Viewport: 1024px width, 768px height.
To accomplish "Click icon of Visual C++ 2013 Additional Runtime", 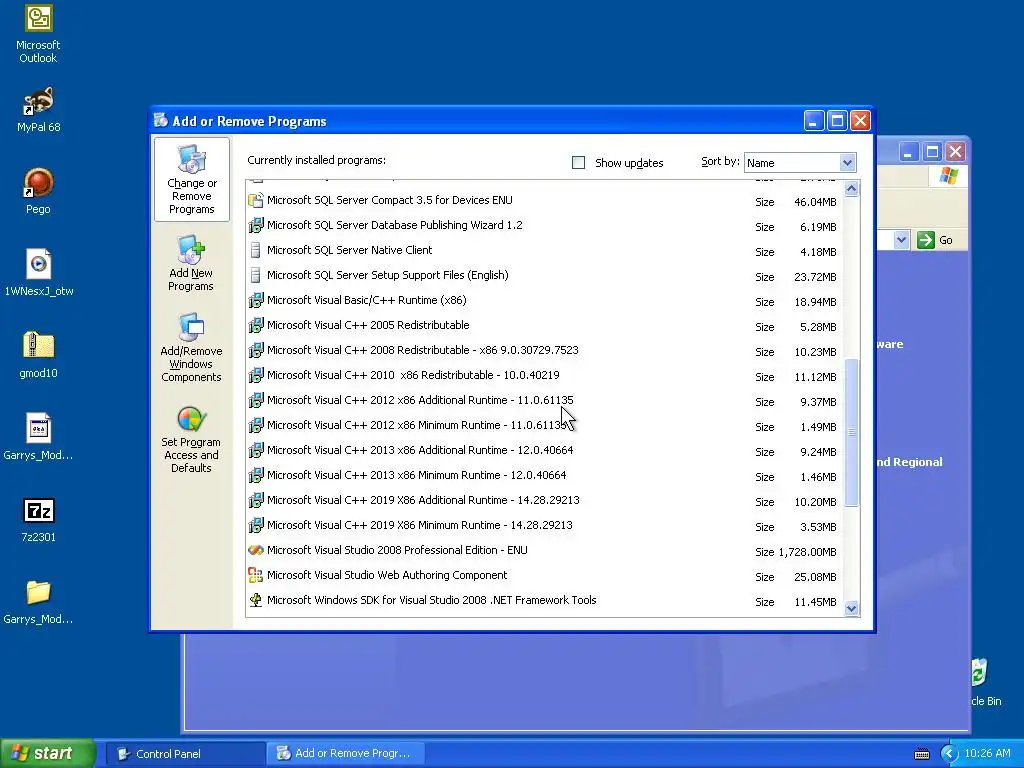I will (256, 450).
